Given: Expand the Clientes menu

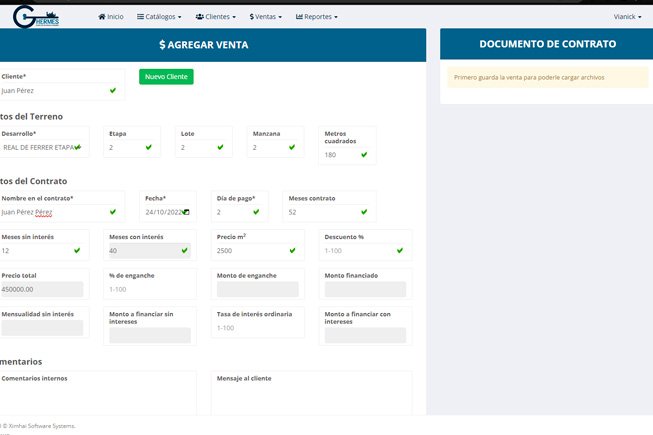Looking at the screenshot, I should coord(215,17).
